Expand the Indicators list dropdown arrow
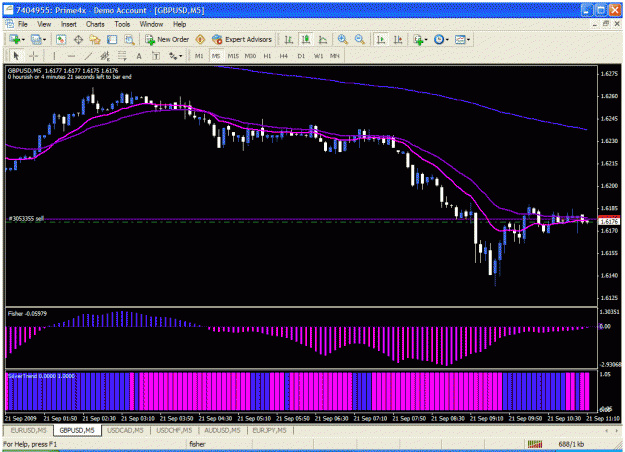 pos(426,39)
